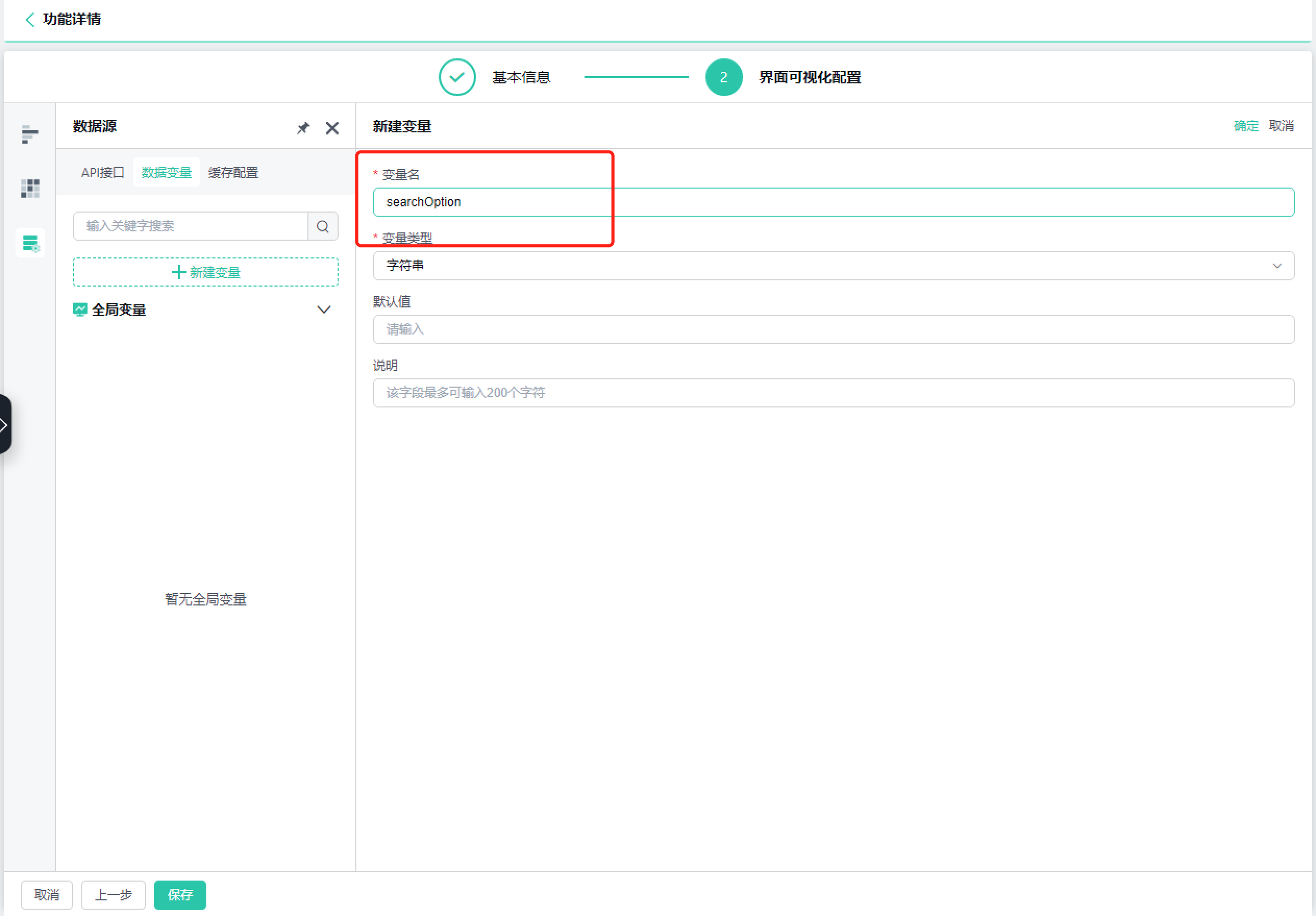Viewport: 1316px width, 916px height.
Task: Open the component library grid icon
Action: tap(30, 189)
